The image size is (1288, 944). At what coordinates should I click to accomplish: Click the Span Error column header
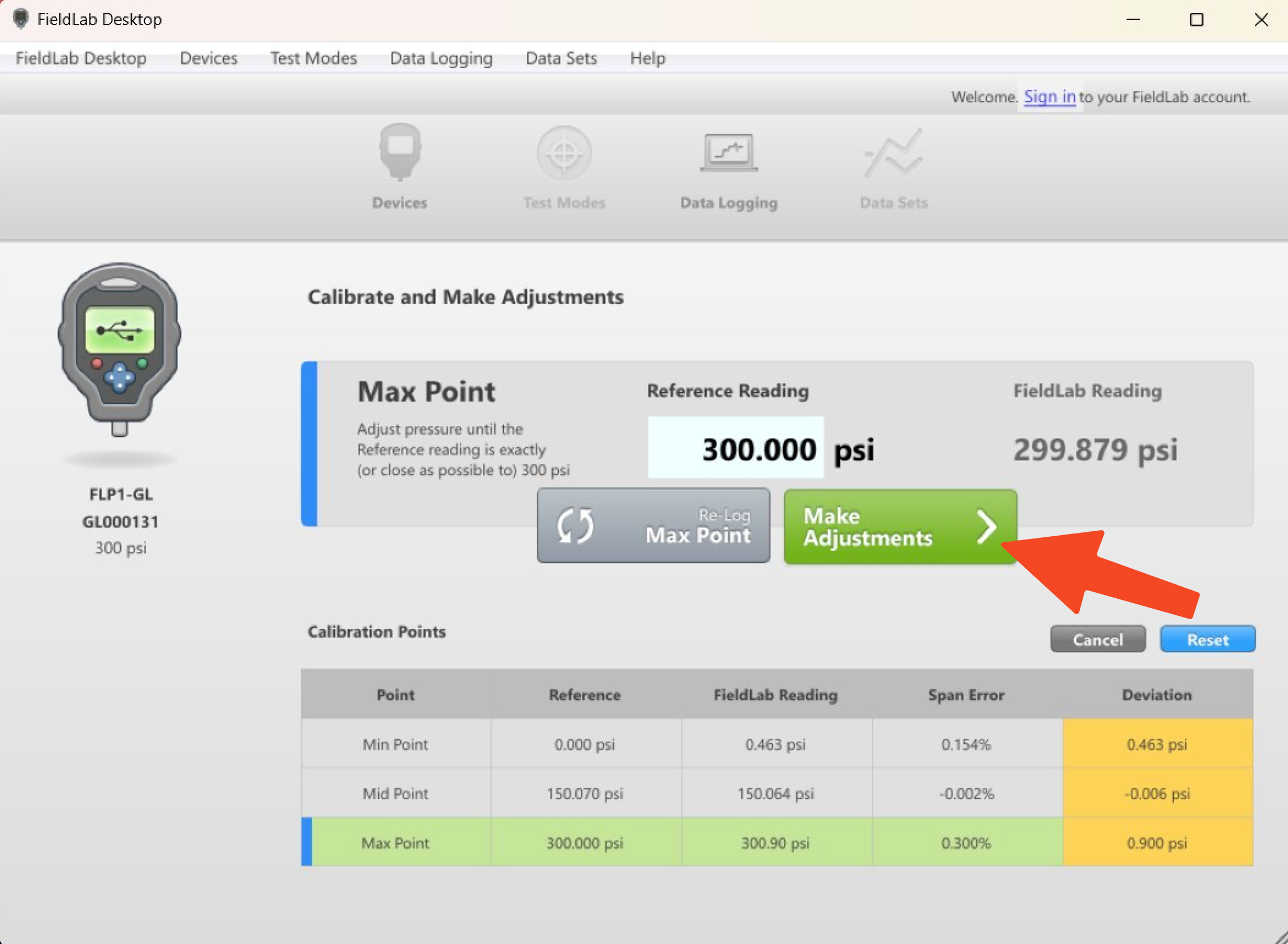967,694
